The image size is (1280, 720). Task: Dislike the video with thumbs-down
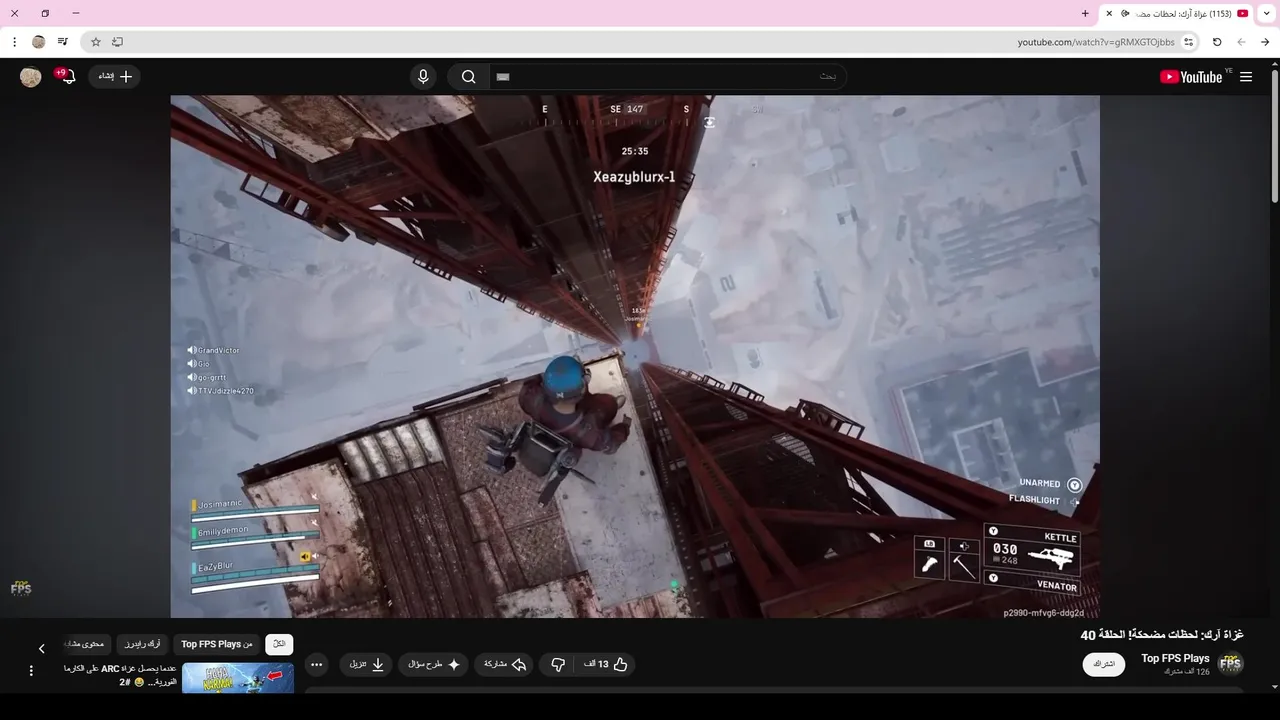558,664
